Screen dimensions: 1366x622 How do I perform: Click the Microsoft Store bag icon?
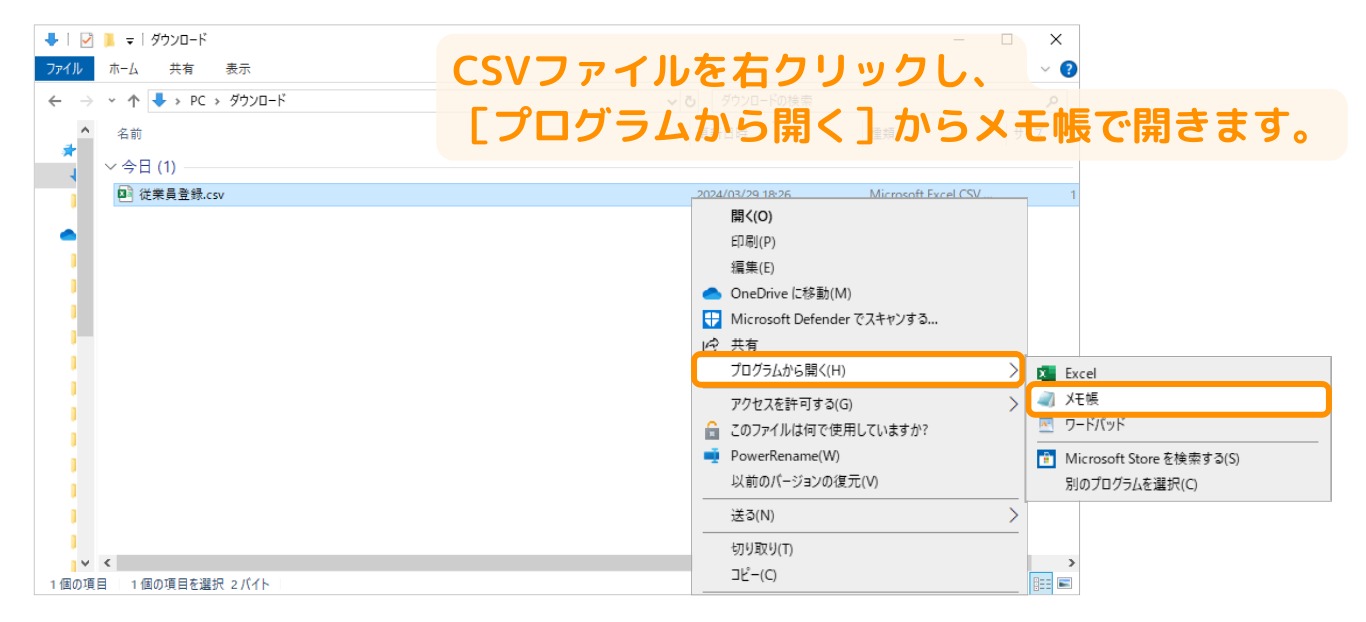pos(1046,459)
